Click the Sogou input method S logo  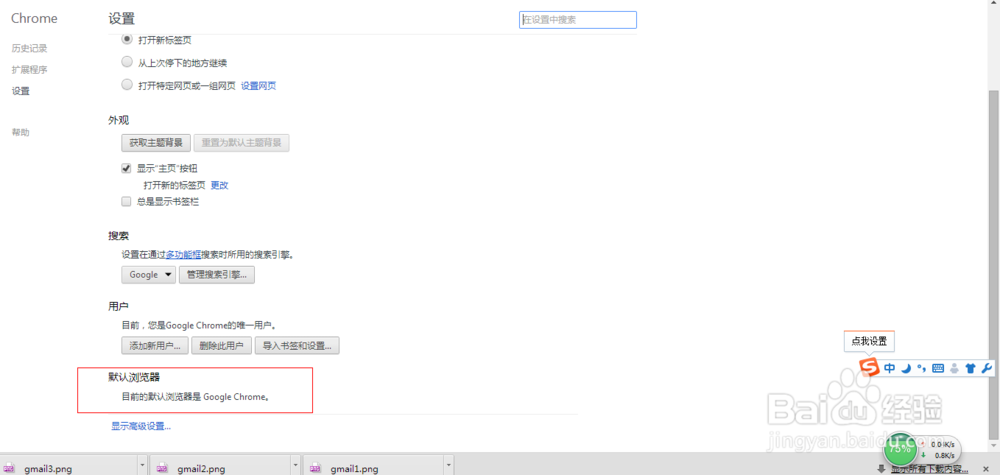coord(869,367)
